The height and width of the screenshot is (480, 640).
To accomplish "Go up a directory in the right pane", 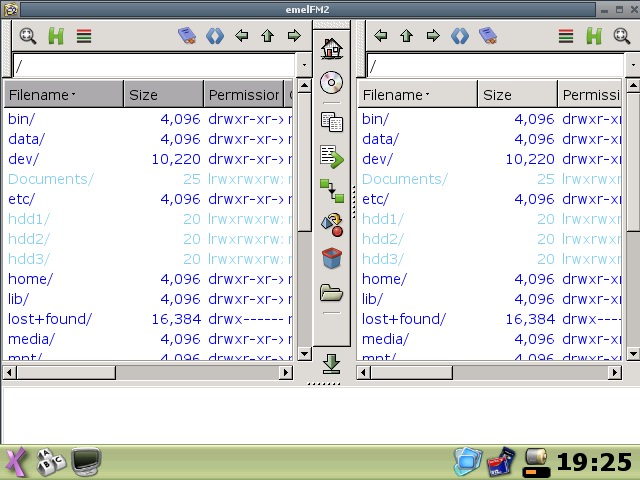I will 406,36.
